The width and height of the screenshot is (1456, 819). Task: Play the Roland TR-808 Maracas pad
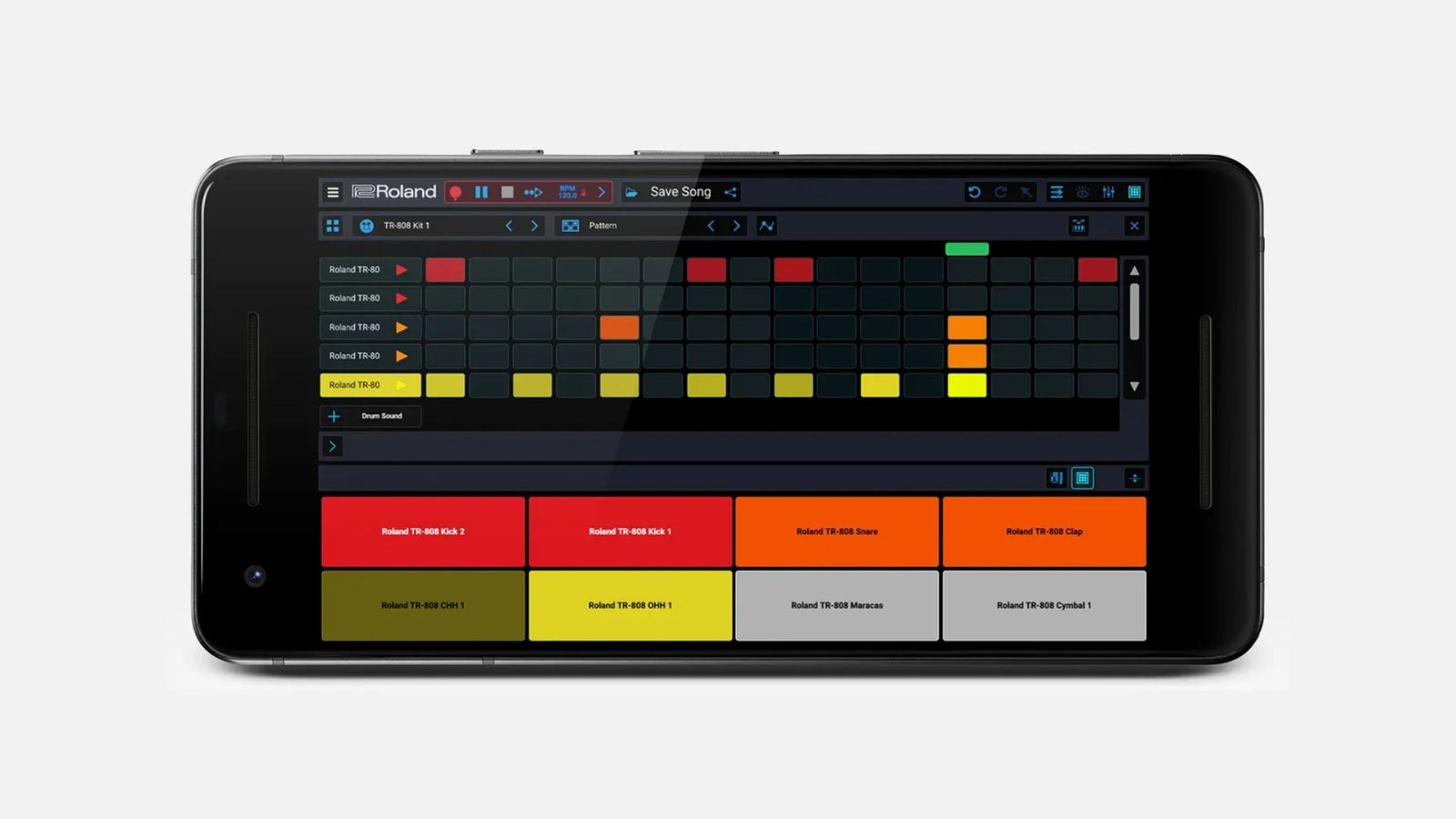click(837, 605)
